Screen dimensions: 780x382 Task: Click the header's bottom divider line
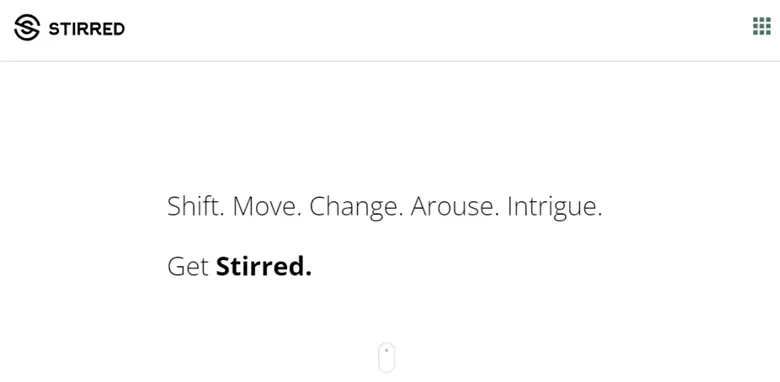coord(390,61)
